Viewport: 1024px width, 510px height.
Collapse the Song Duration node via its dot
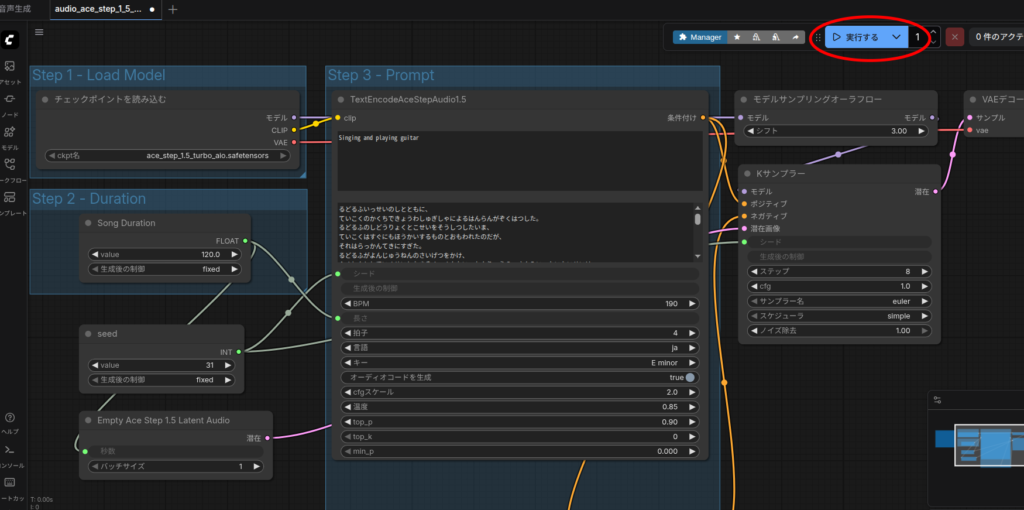click(87, 223)
